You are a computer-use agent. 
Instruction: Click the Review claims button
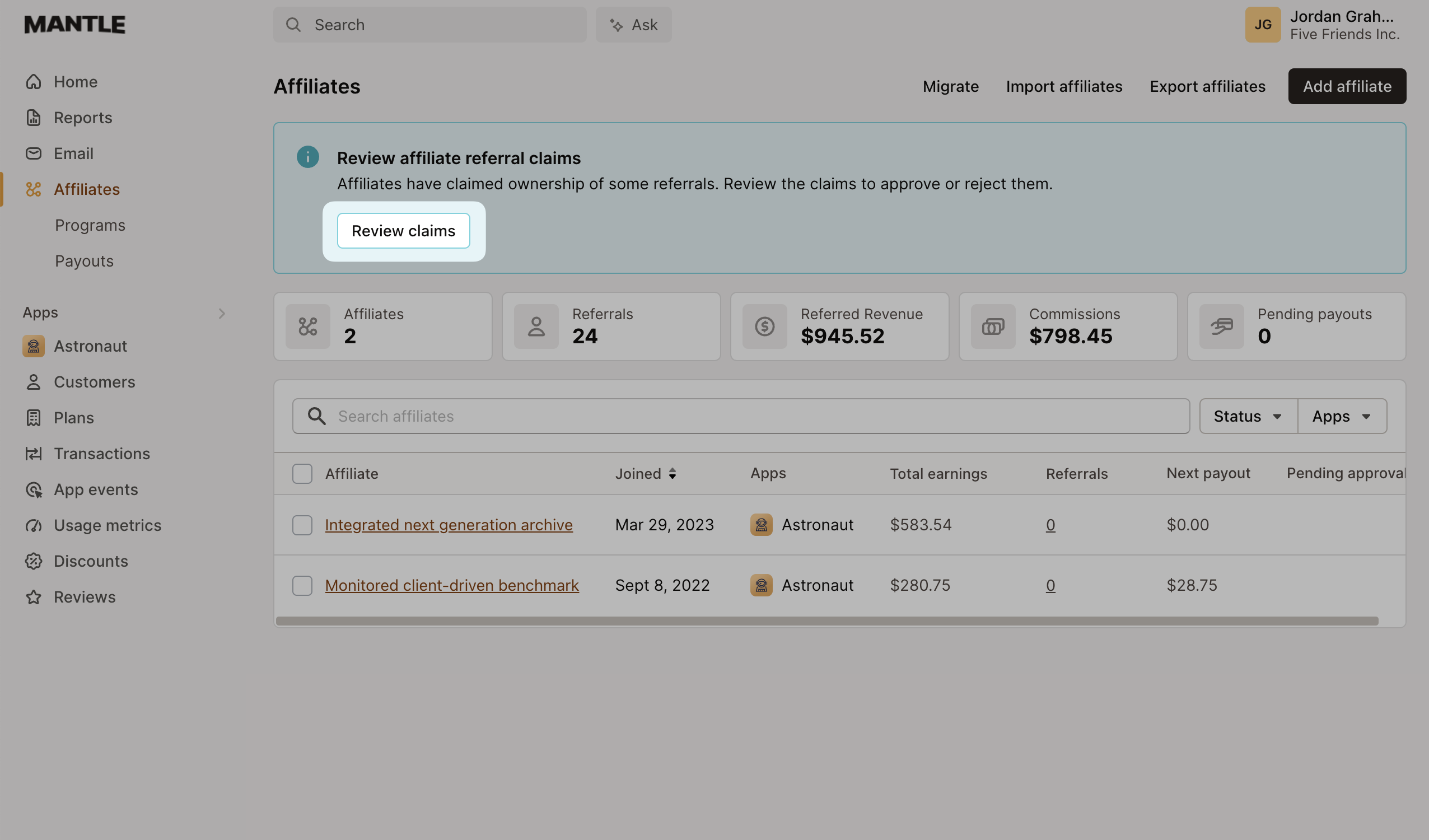403,231
